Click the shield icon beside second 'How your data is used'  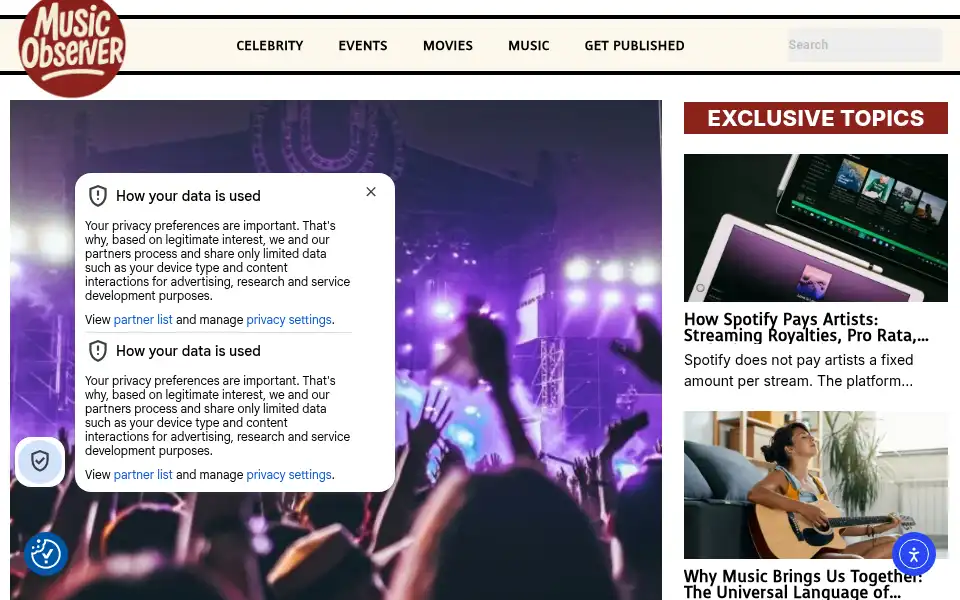point(98,351)
